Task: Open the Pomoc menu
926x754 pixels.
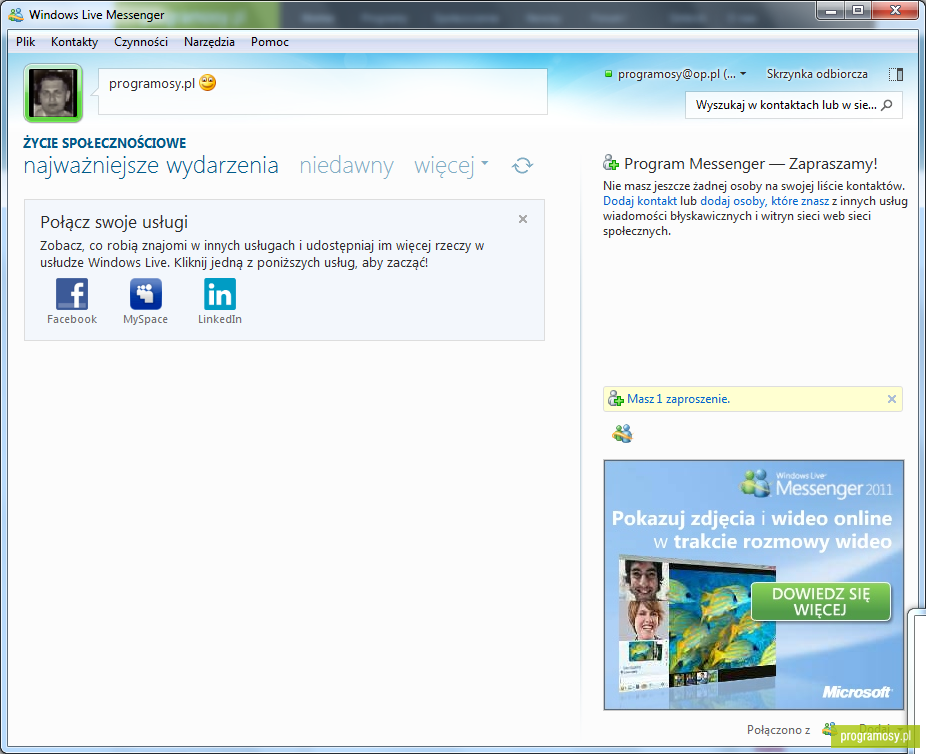Action: pos(270,42)
